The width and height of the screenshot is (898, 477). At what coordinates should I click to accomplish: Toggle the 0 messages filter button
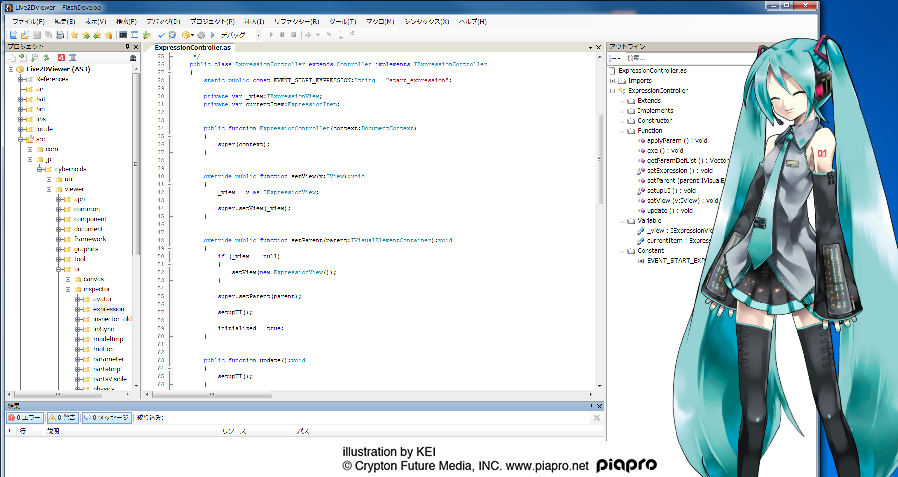(x=107, y=418)
